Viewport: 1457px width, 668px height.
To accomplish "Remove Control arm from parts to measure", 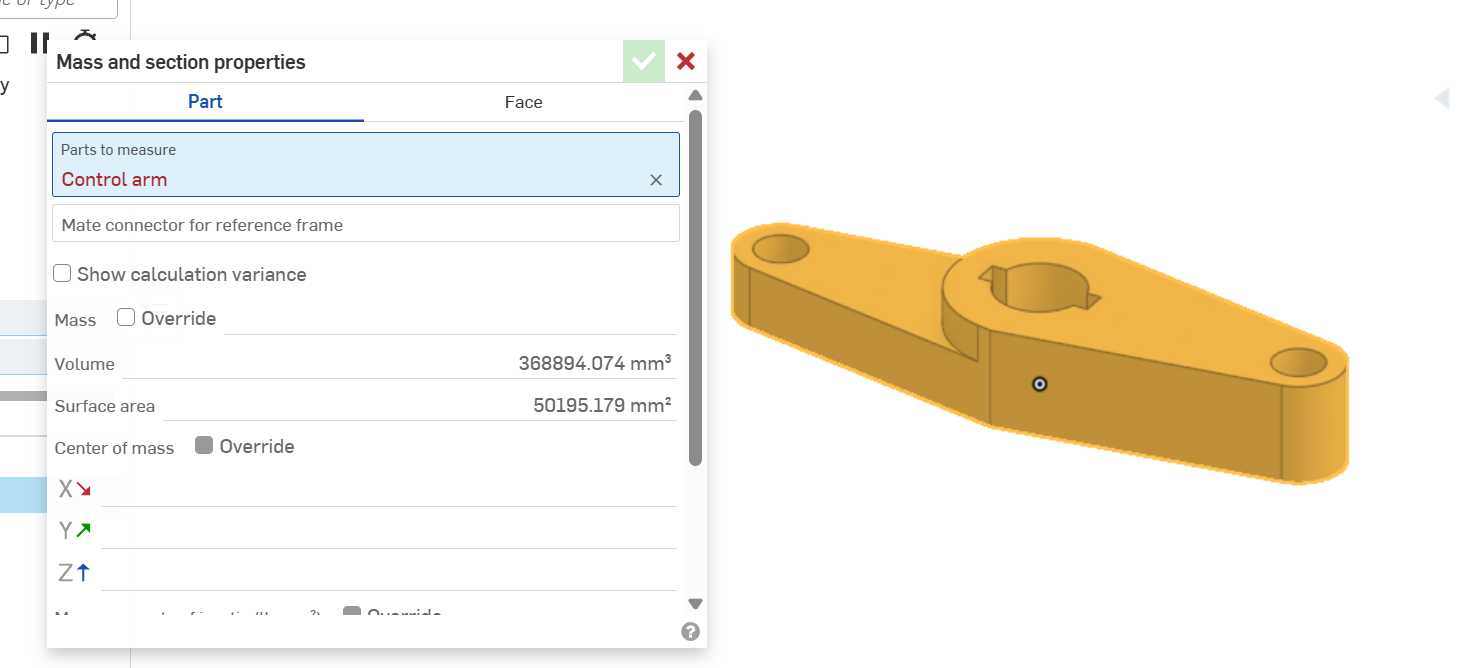I will click(x=656, y=180).
